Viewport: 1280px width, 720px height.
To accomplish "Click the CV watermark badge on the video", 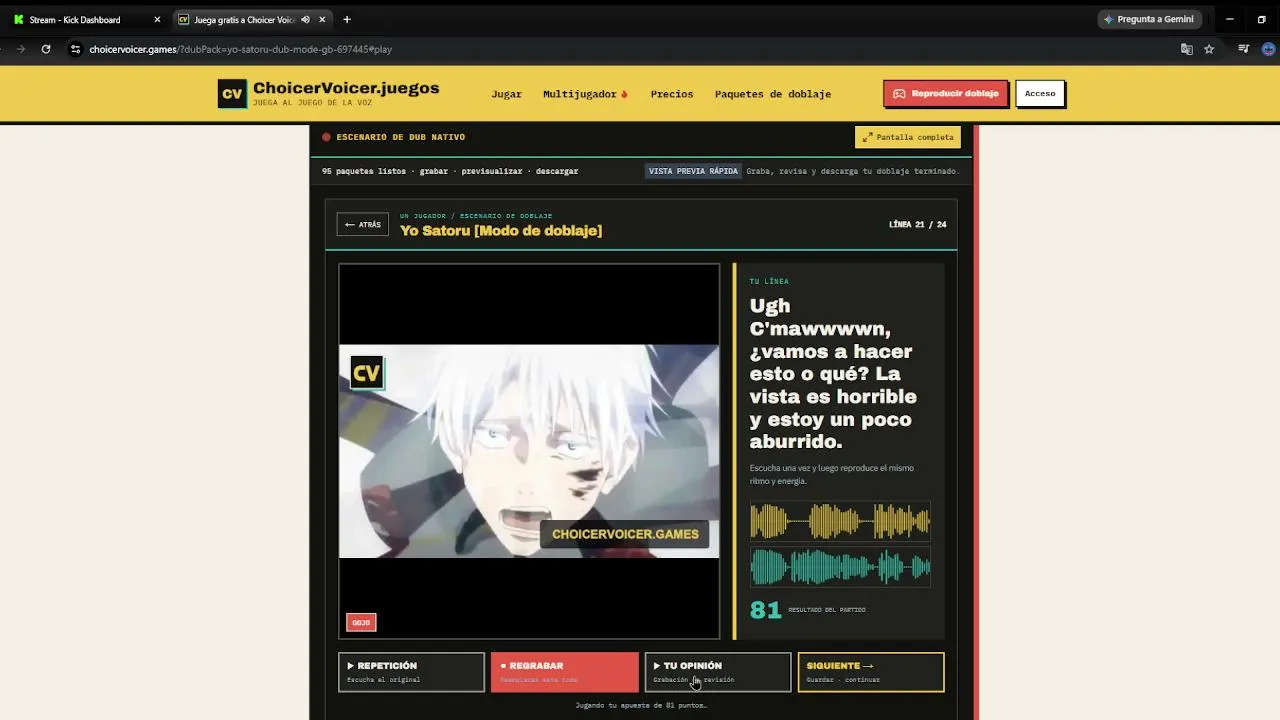I will (x=367, y=374).
